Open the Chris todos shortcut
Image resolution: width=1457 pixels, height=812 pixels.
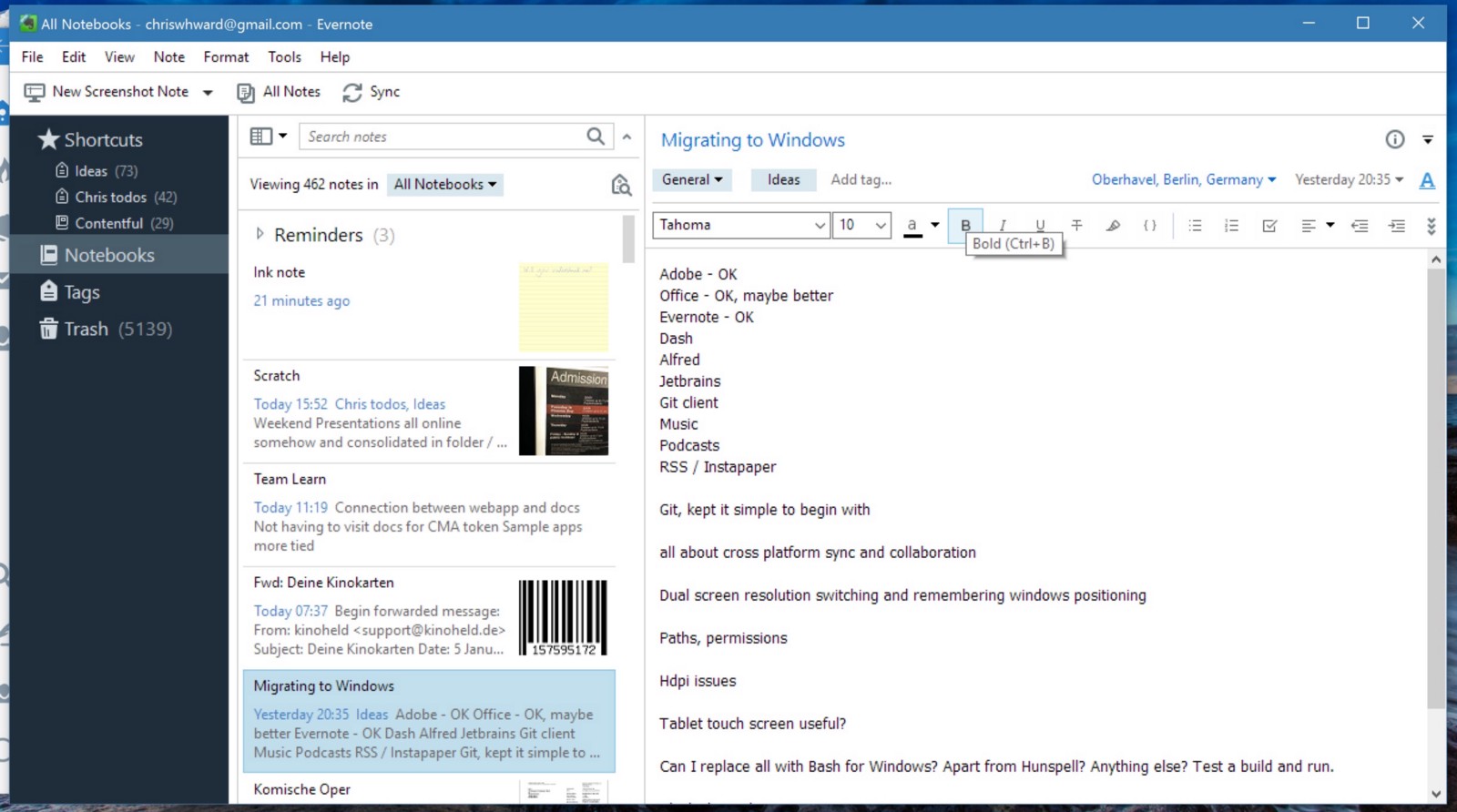click(x=116, y=197)
